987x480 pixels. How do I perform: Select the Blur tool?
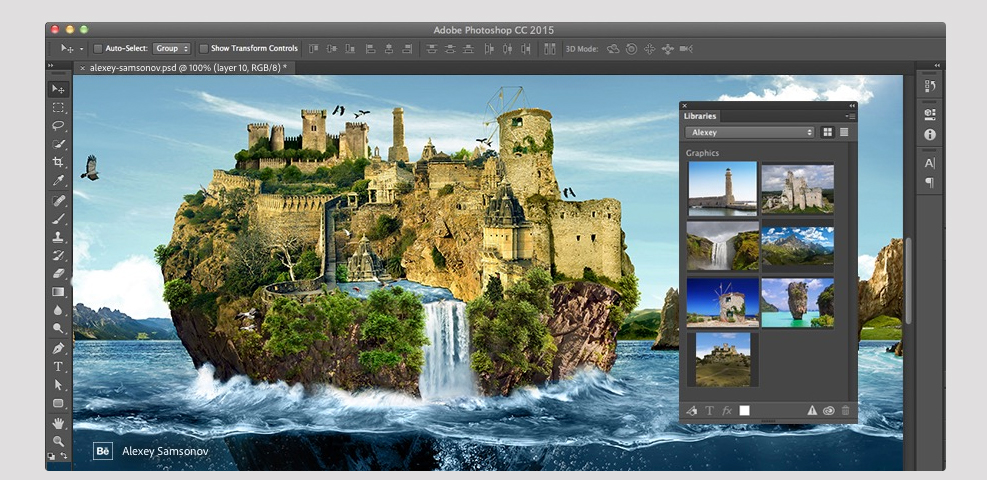click(x=59, y=310)
